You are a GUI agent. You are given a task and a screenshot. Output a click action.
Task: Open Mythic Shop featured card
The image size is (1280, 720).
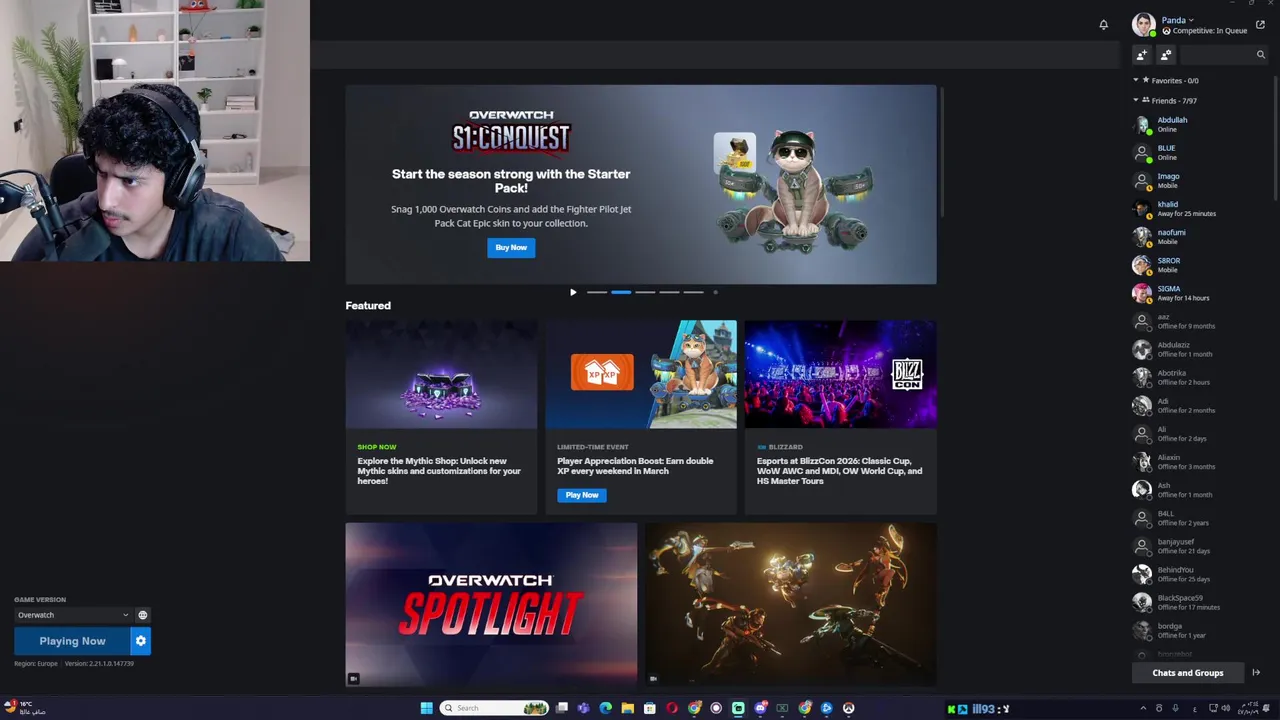click(x=441, y=417)
